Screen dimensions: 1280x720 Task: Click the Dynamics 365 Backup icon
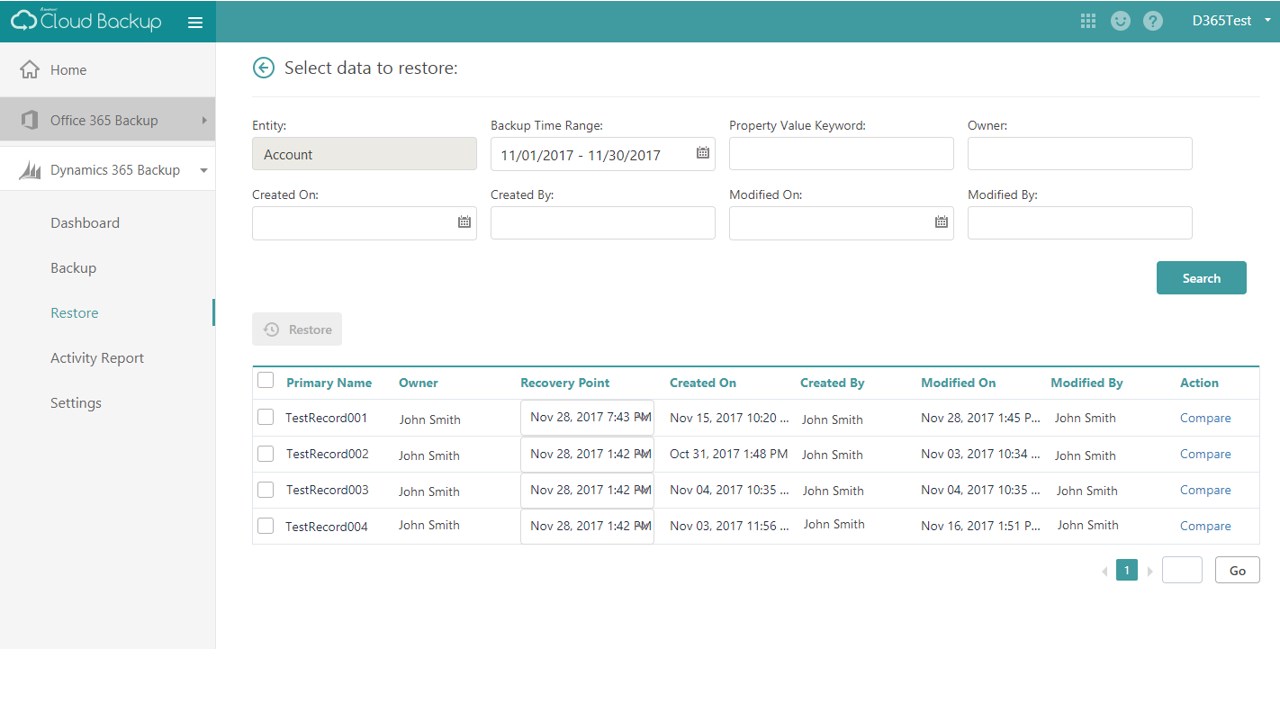(x=30, y=170)
